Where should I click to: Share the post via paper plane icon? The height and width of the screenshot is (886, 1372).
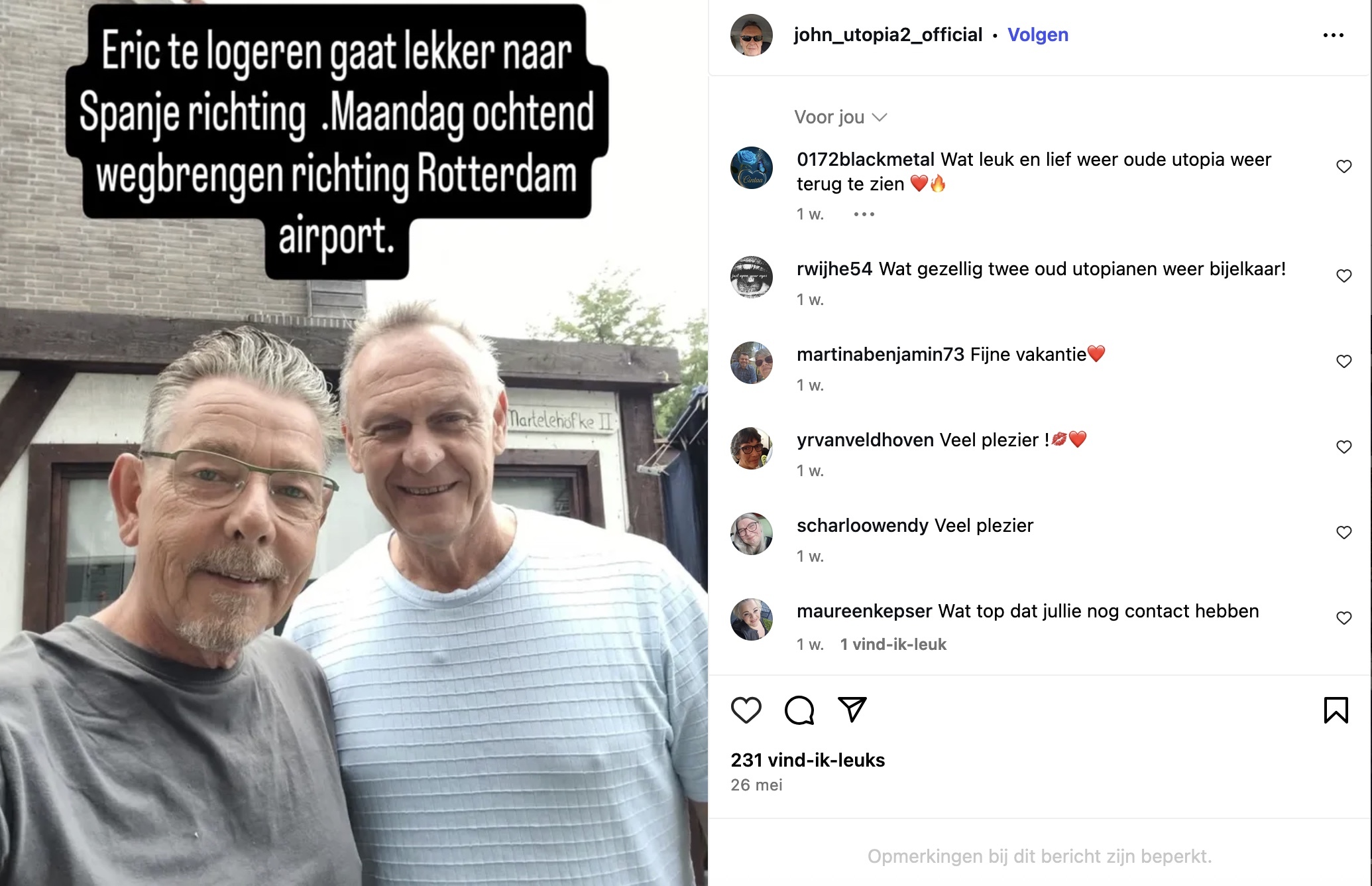click(852, 710)
